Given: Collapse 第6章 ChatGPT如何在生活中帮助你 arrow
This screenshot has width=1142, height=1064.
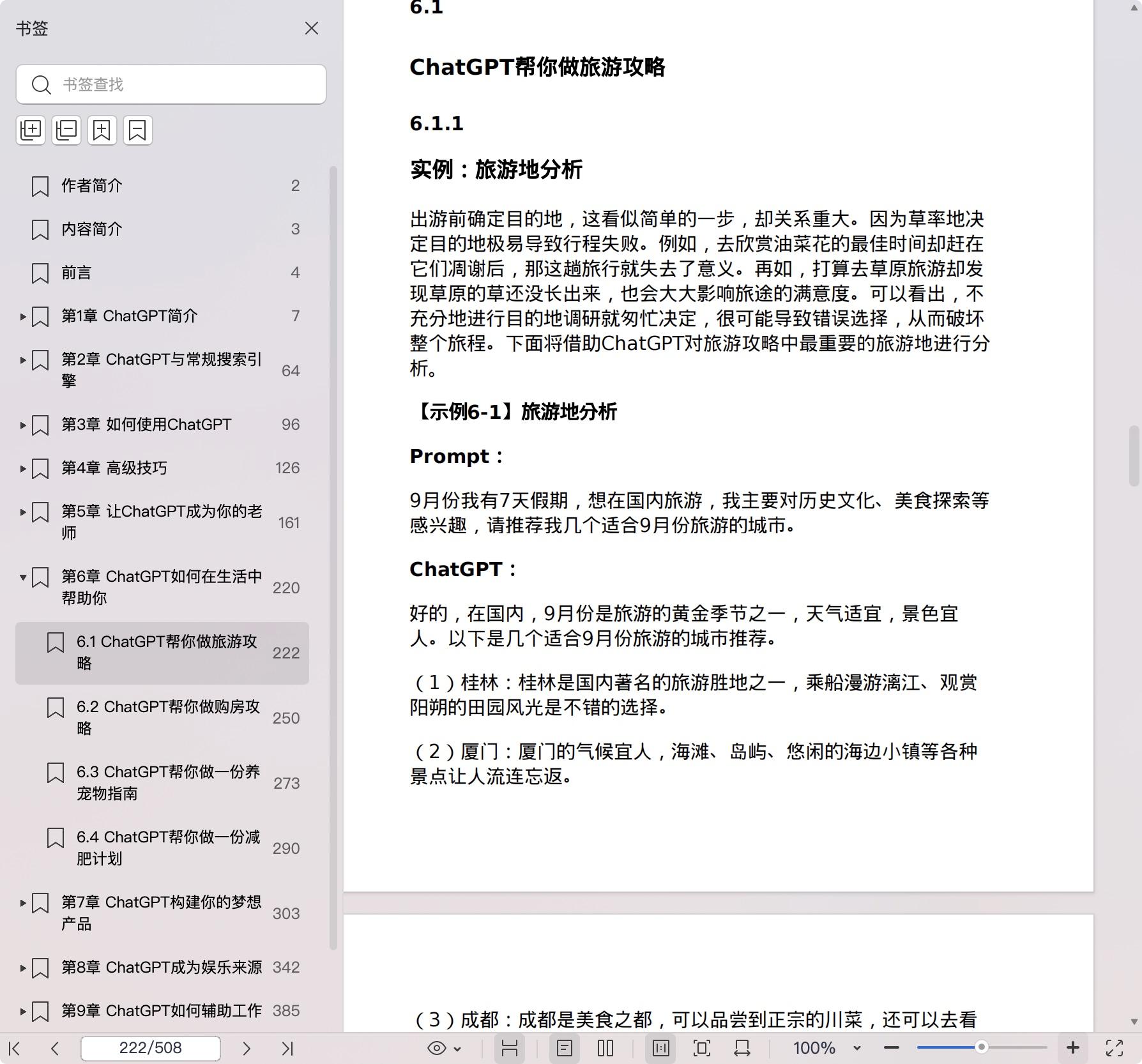Looking at the screenshot, I should point(23,577).
